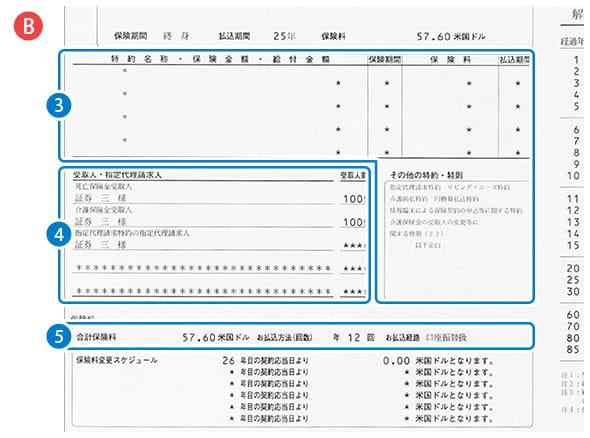Click the 26 年目の契約応当日より line
590x438 pixels.
pyautogui.click(x=265, y=360)
